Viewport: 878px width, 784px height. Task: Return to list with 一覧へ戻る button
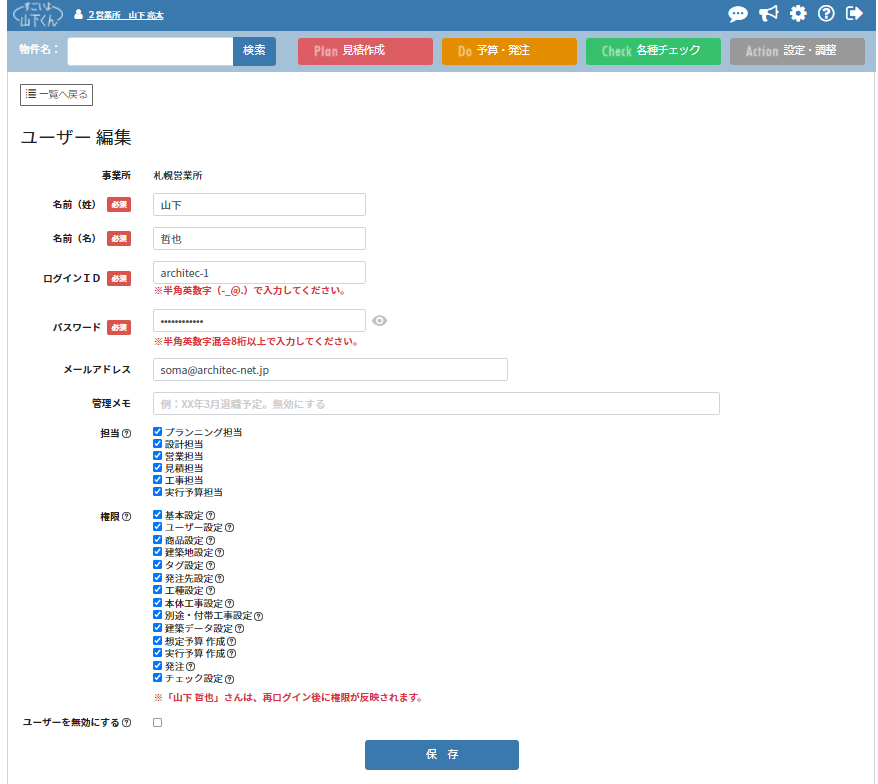pos(56,94)
